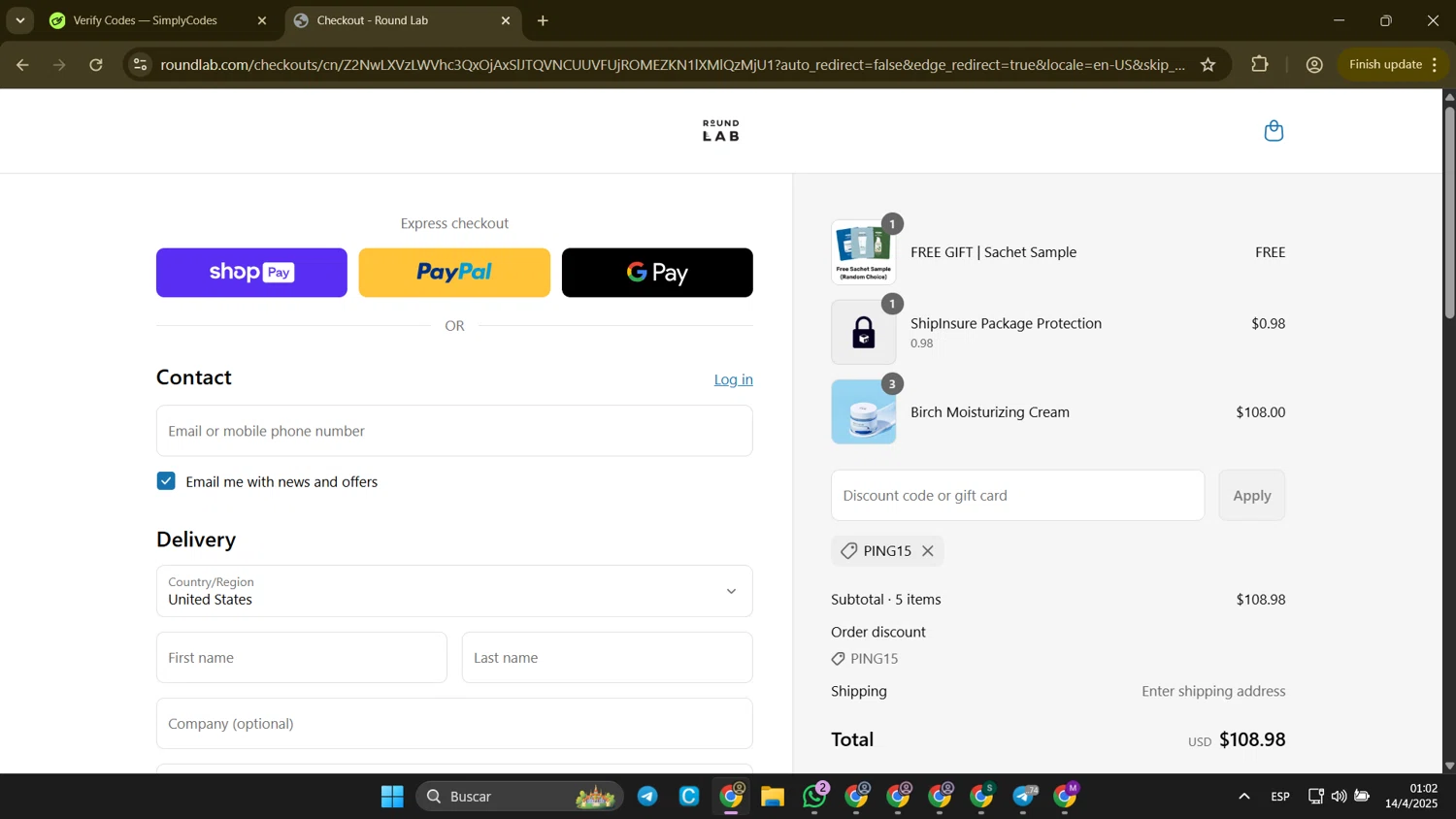Image resolution: width=1456 pixels, height=819 pixels.
Task: Open the Chrome menu three dots
Action: [1435, 65]
